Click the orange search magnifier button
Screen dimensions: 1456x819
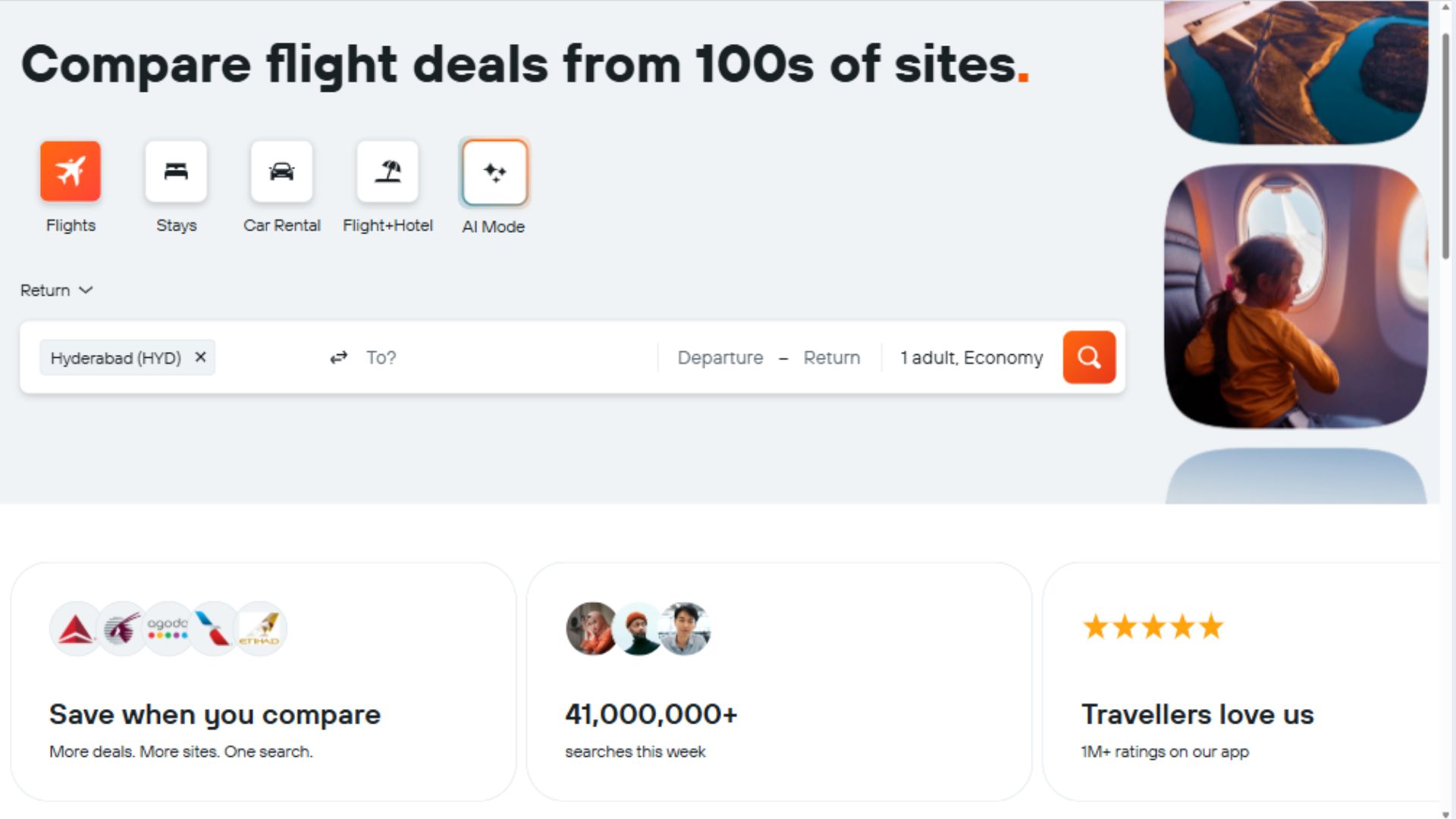(x=1089, y=357)
